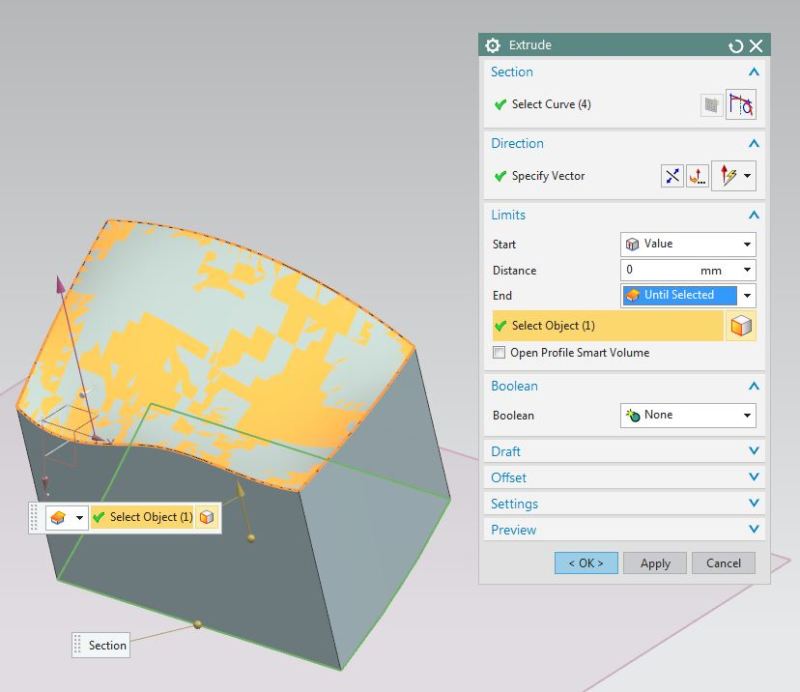Click the highlighted Select Object (1) row in Limits
The width and height of the screenshot is (800, 692).
point(608,326)
